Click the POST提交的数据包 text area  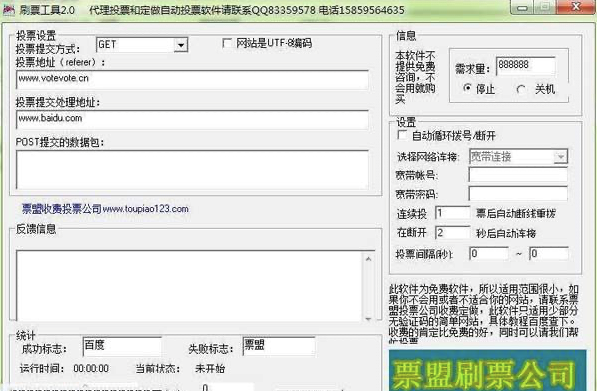[x=192, y=170]
